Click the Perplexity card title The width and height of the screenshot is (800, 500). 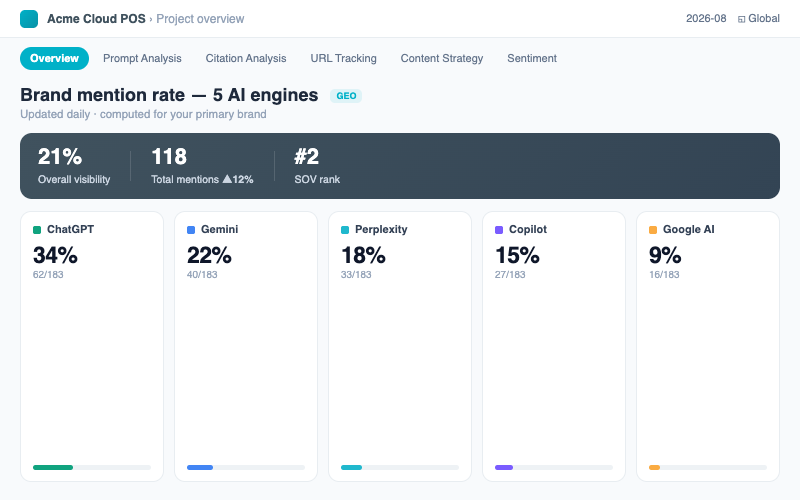coord(381,230)
